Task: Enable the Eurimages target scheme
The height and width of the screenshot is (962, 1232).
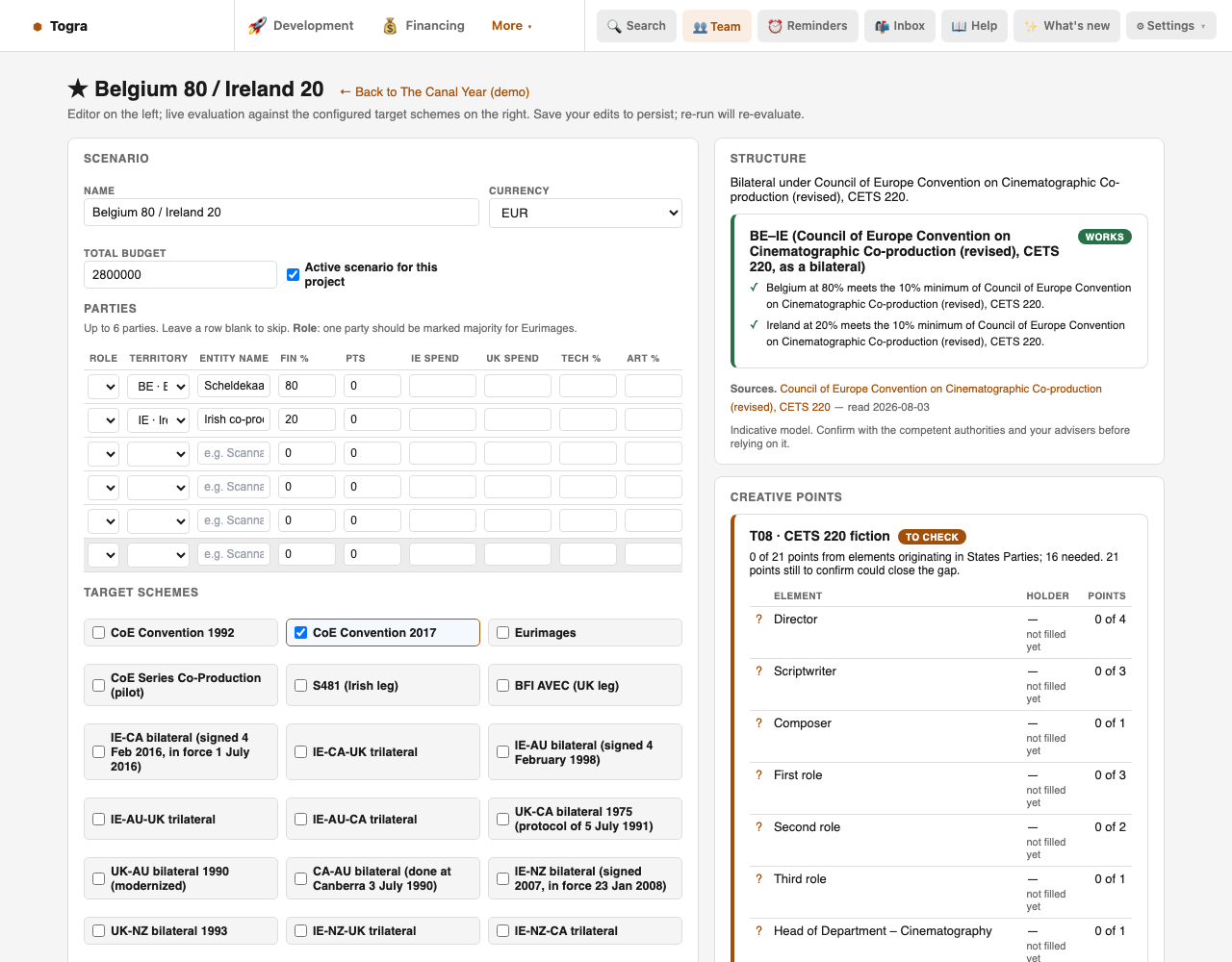Action: tap(502, 632)
